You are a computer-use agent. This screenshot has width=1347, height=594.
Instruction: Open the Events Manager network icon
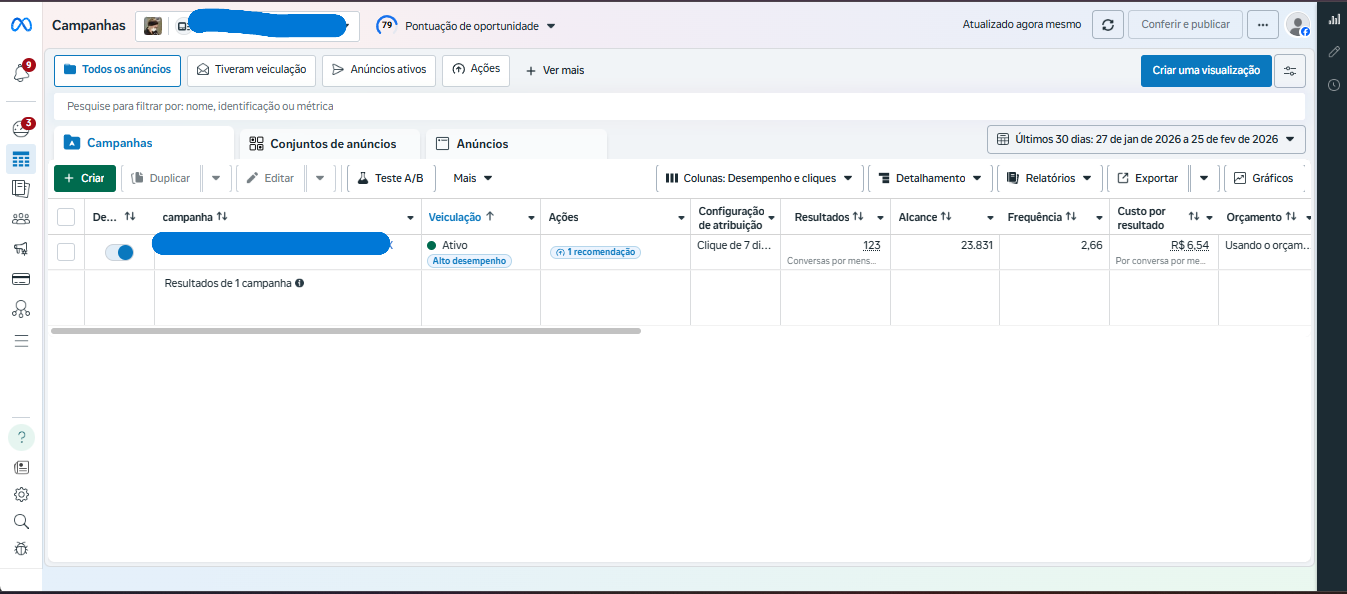pyautogui.click(x=21, y=309)
